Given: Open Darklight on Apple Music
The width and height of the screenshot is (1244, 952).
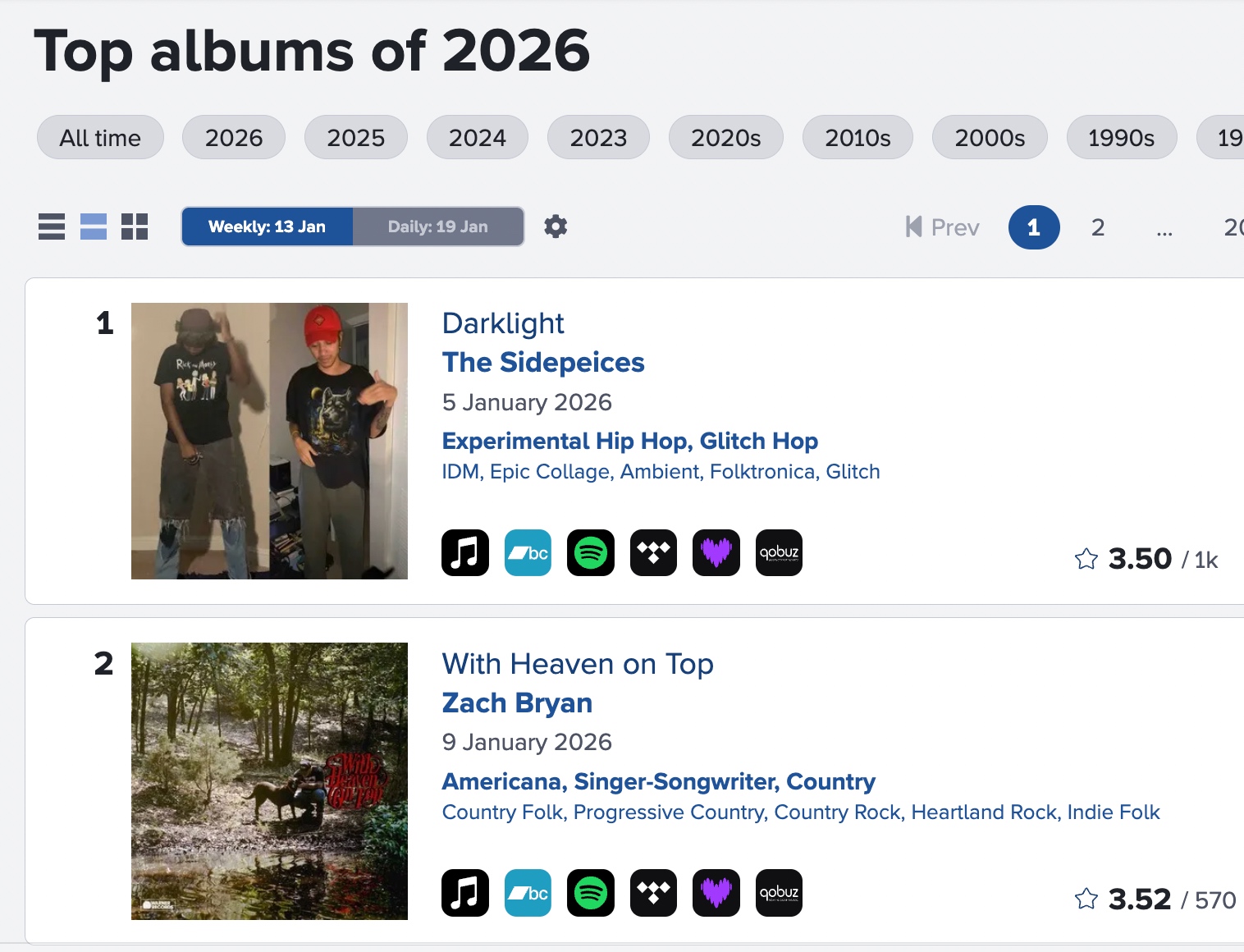Looking at the screenshot, I should pyautogui.click(x=464, y=553).
